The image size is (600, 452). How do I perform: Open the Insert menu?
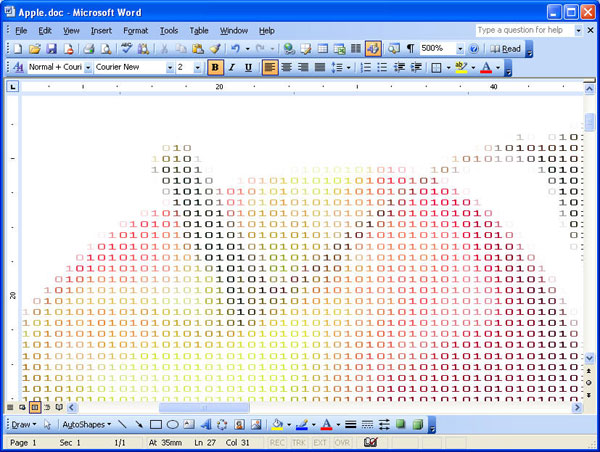101,31
